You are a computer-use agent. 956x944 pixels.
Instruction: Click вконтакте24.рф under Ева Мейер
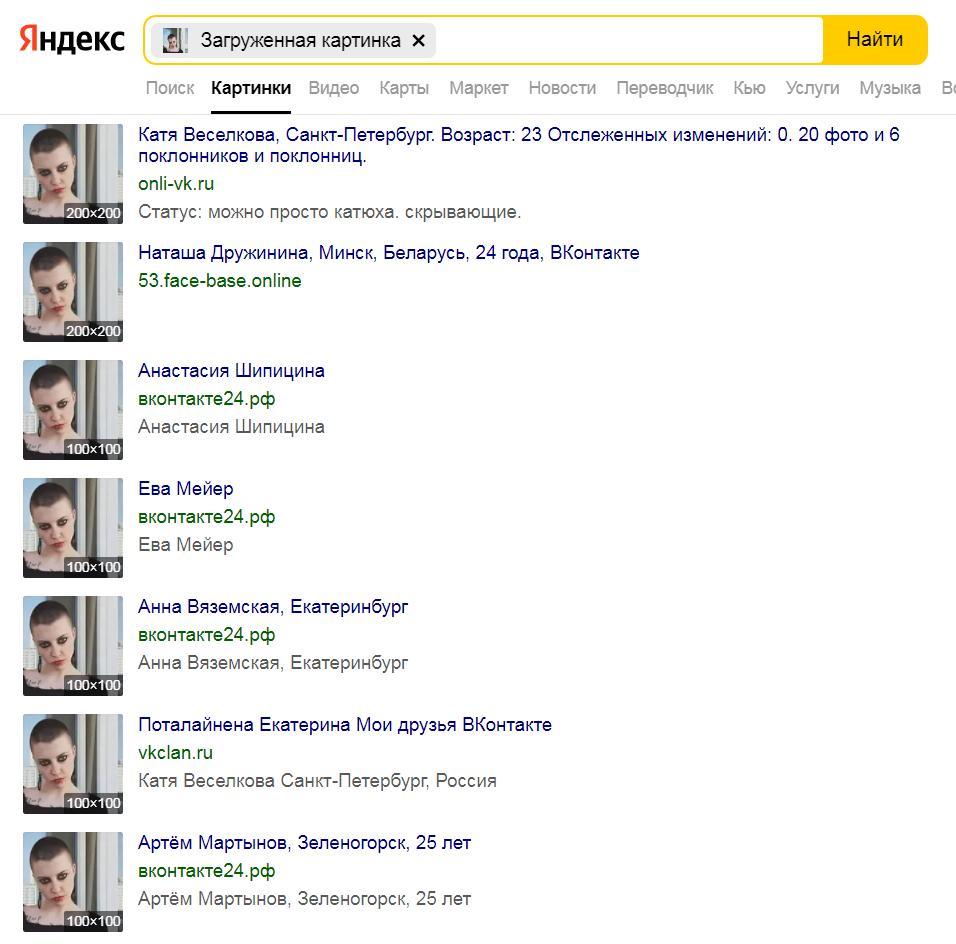[206, 517]
